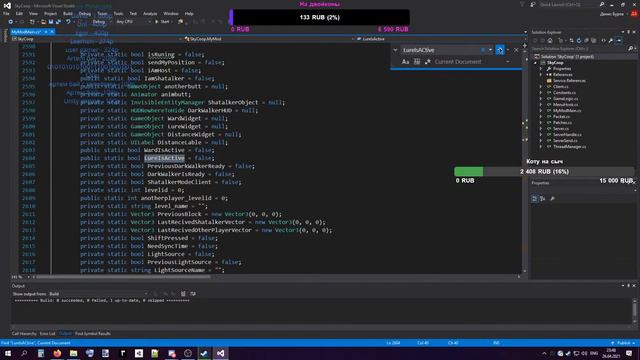Toggle Use regular expressions in find box
Image resolution: width=640 pixels, height=360 pixels.
(x=428, y=62)
